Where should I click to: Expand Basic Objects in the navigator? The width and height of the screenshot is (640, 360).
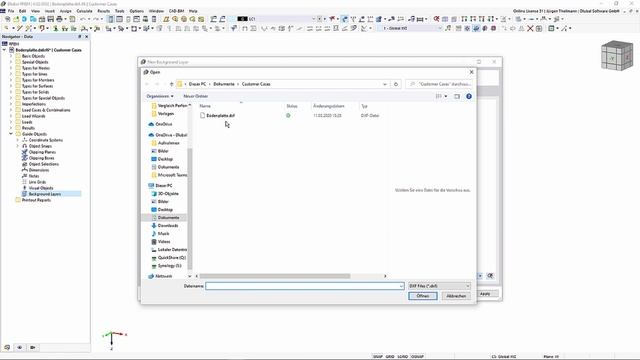pyautogui.click(x=11, y=56)
